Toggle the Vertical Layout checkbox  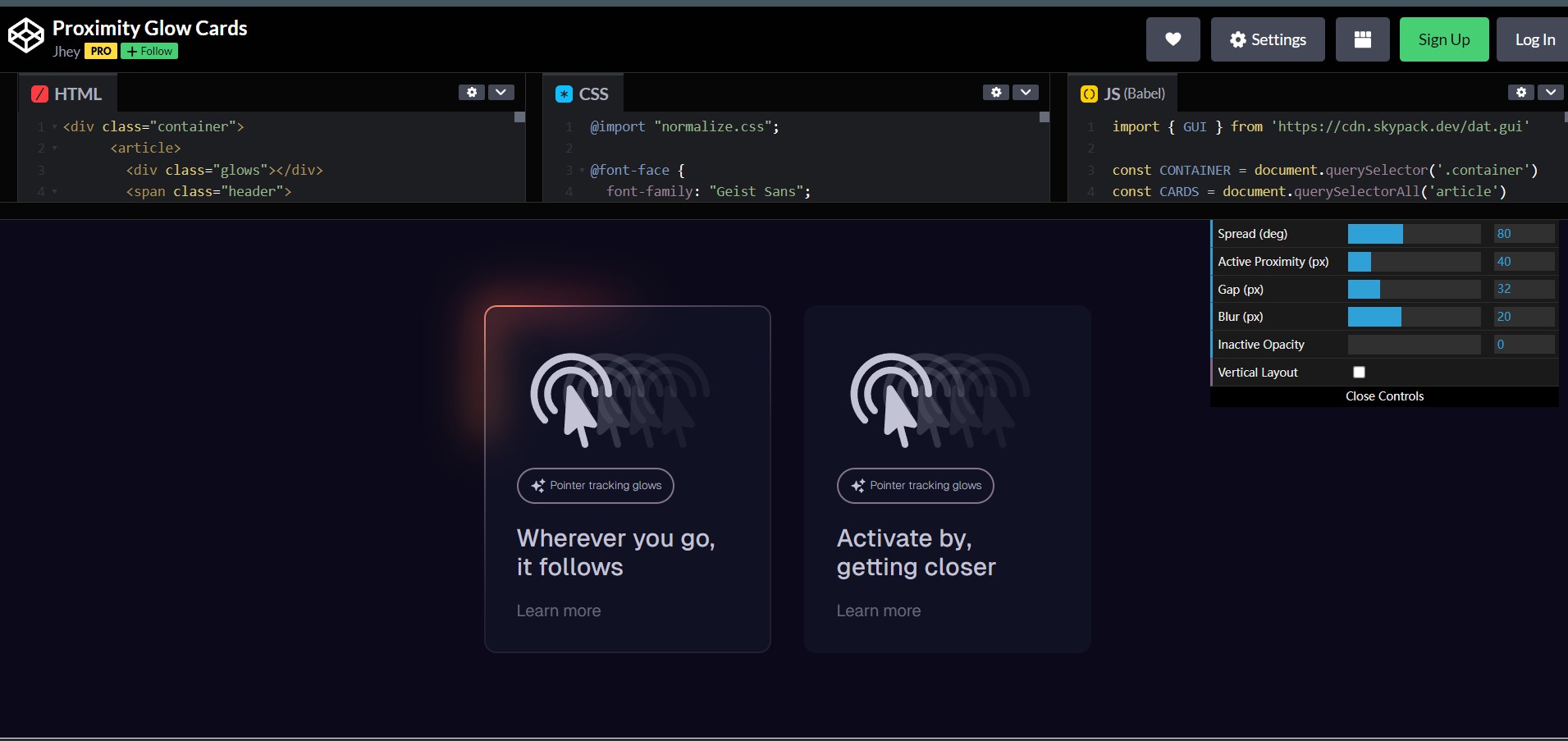coord(1359,372)
